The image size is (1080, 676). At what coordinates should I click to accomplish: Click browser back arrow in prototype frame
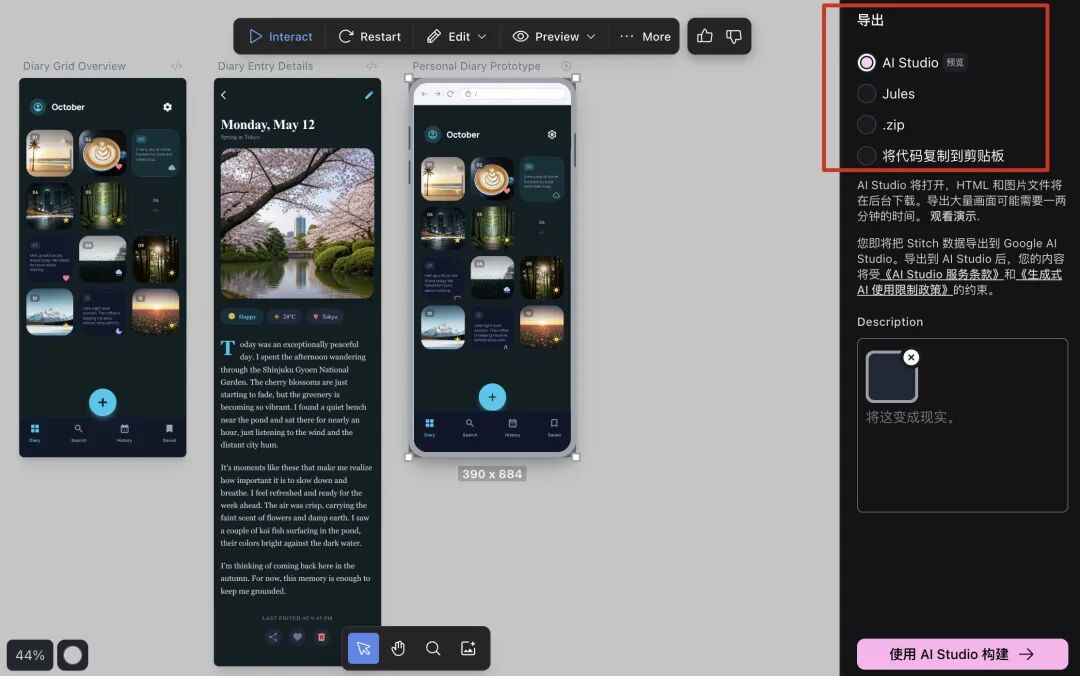[424, 94]
